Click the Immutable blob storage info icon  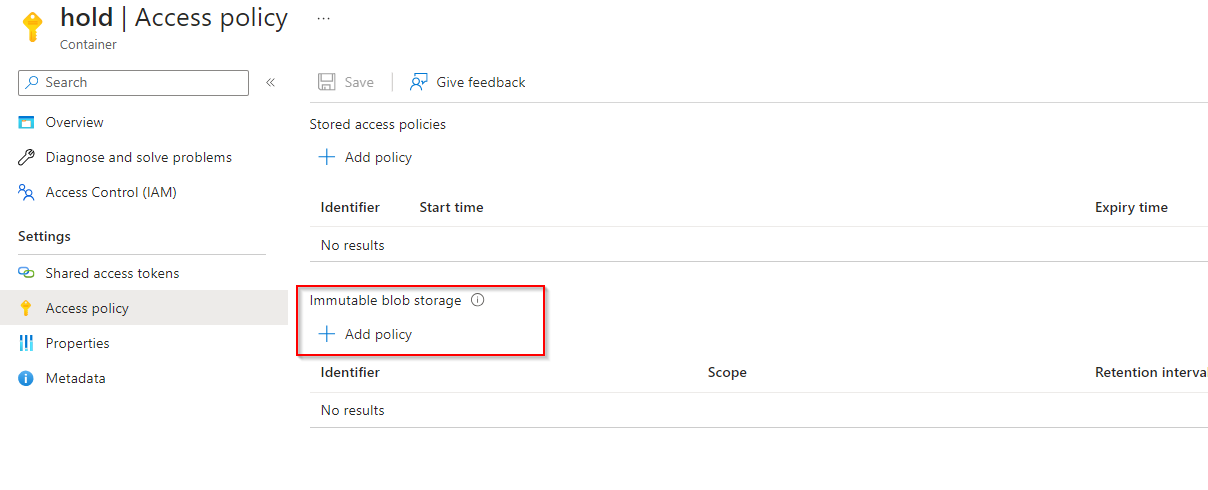click(x=477, y=300)
